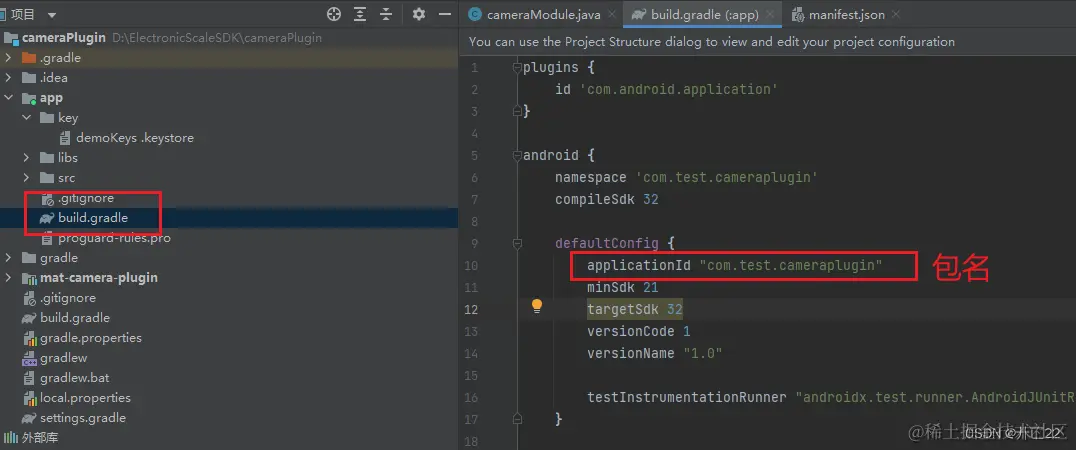Click the mat-camera-plugin module icon

(29, 278)
